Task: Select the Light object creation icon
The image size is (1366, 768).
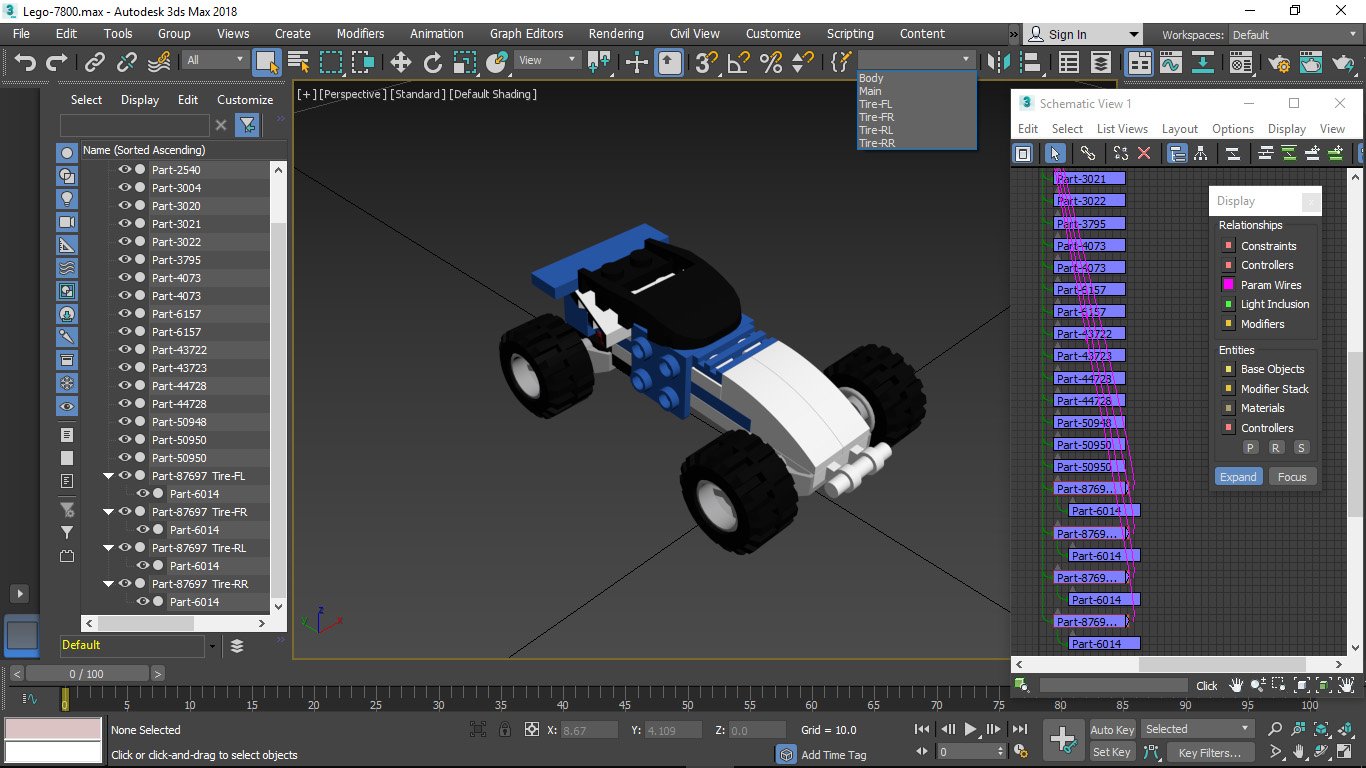Action: coord(66,198)
